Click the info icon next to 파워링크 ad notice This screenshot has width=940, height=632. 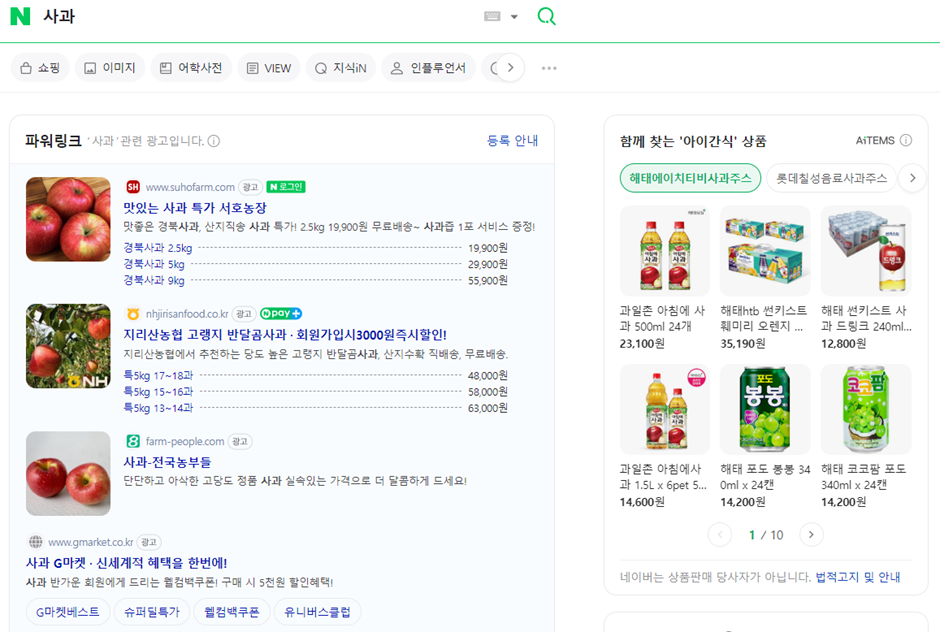[x=214, y=141]
